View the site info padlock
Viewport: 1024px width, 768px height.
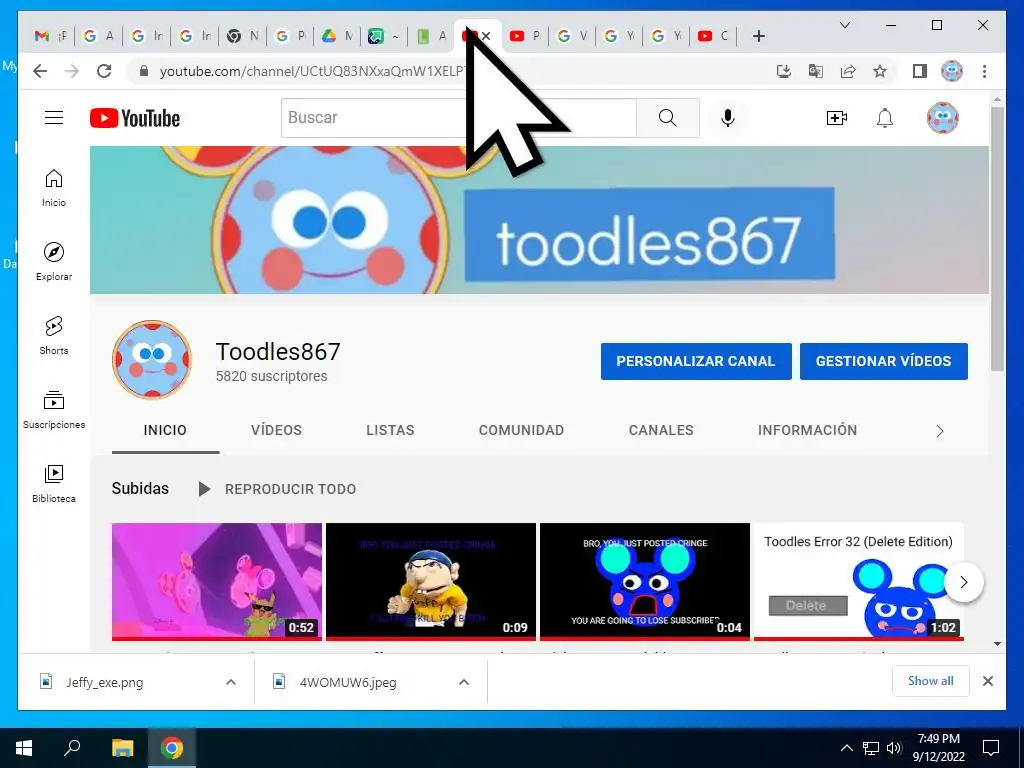tap(144, 71)
